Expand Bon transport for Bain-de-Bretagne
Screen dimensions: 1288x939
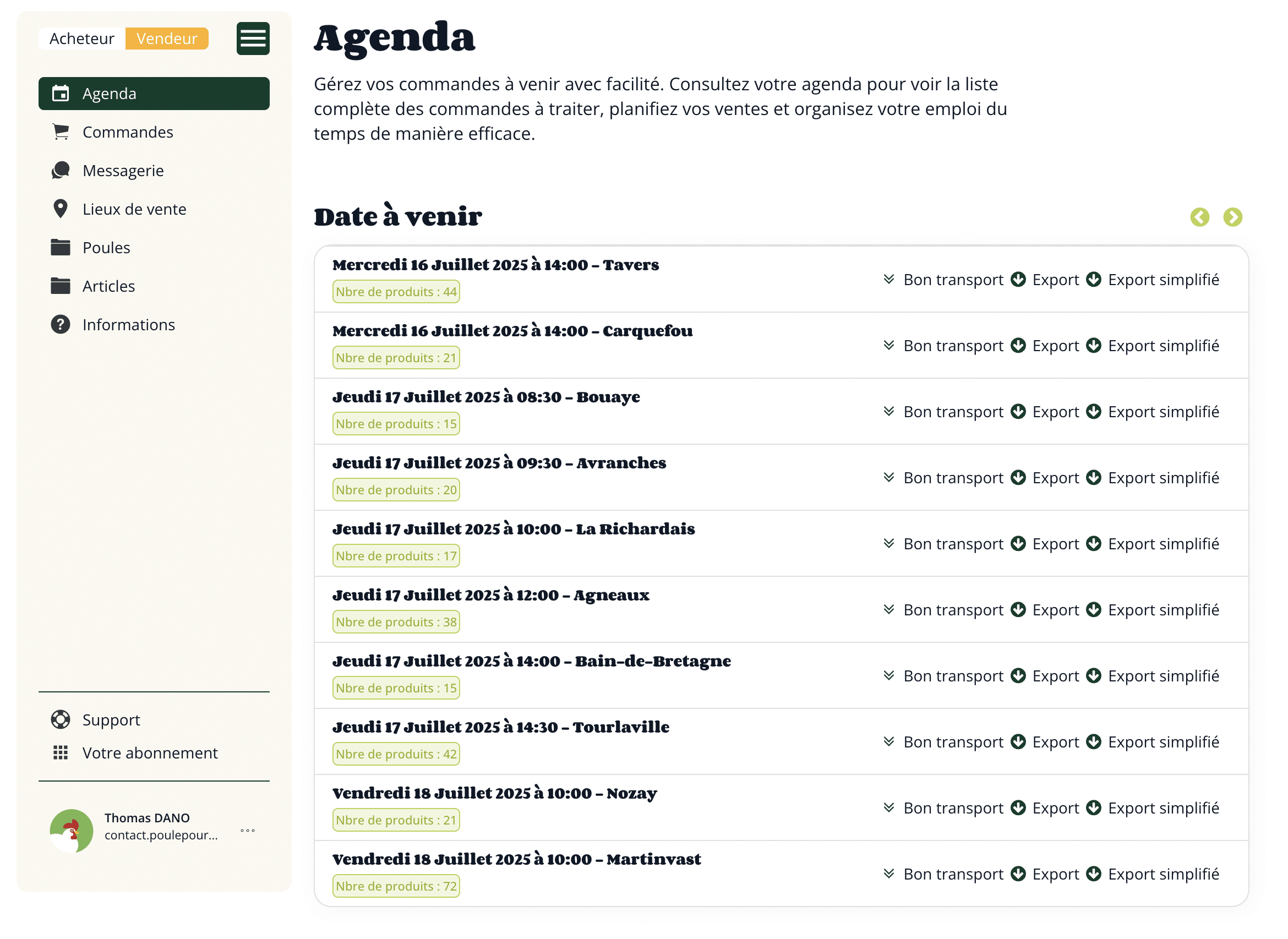click(x=945, y=676)
